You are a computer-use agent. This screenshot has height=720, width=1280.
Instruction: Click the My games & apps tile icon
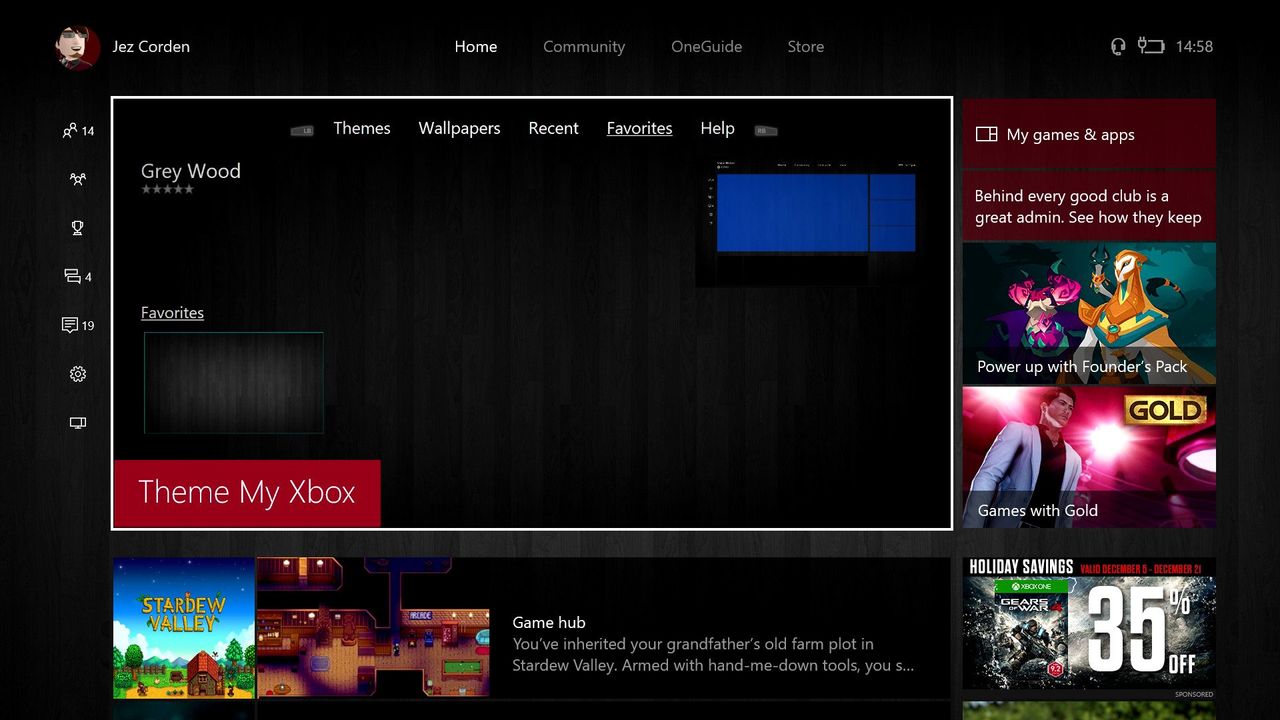click(986, 134)
